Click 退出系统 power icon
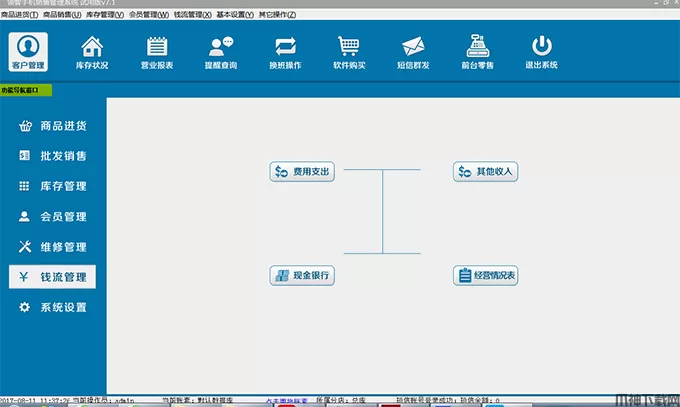This screenshot has width=680, height=407. (541, 53)
